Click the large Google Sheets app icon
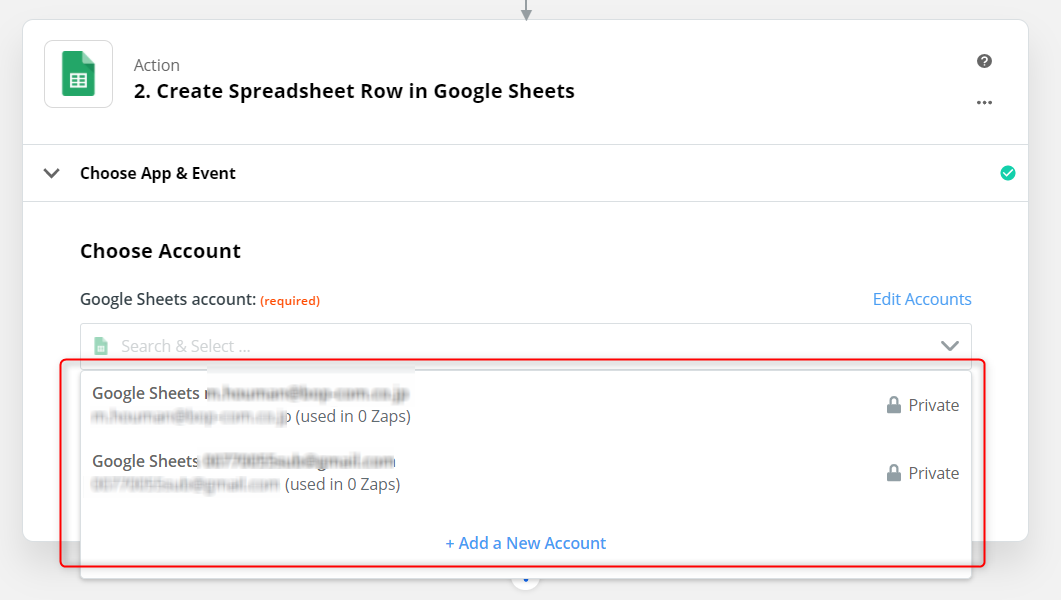 (x=78, y=74)
